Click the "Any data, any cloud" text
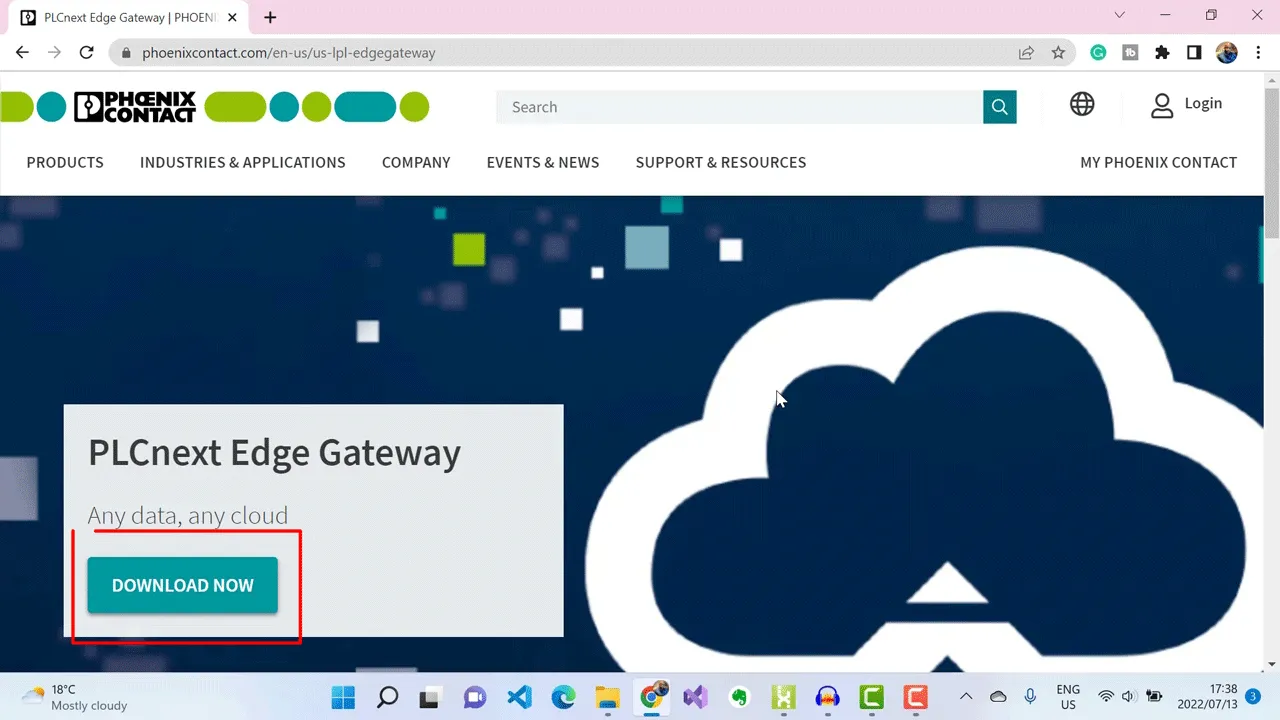The width and height of the screenshot is (1280, 720). 188,515
